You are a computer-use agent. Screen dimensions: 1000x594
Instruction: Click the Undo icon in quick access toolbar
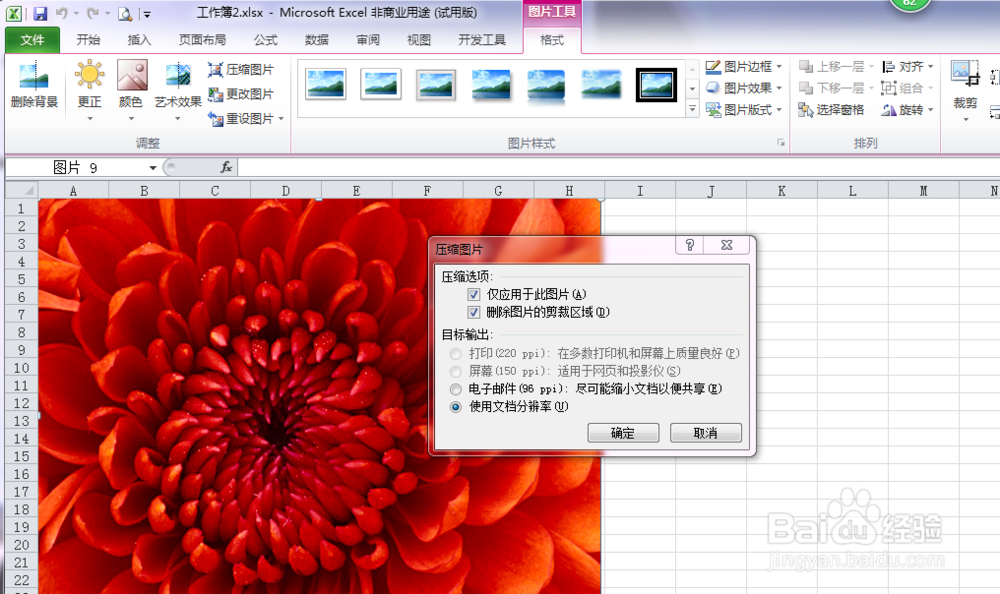[62, 13]
